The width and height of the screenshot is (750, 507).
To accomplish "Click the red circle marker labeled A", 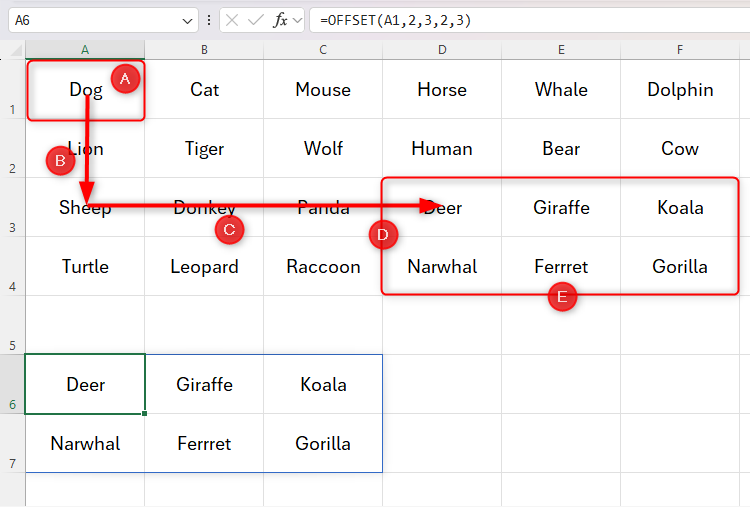I will tap(125, 79).
